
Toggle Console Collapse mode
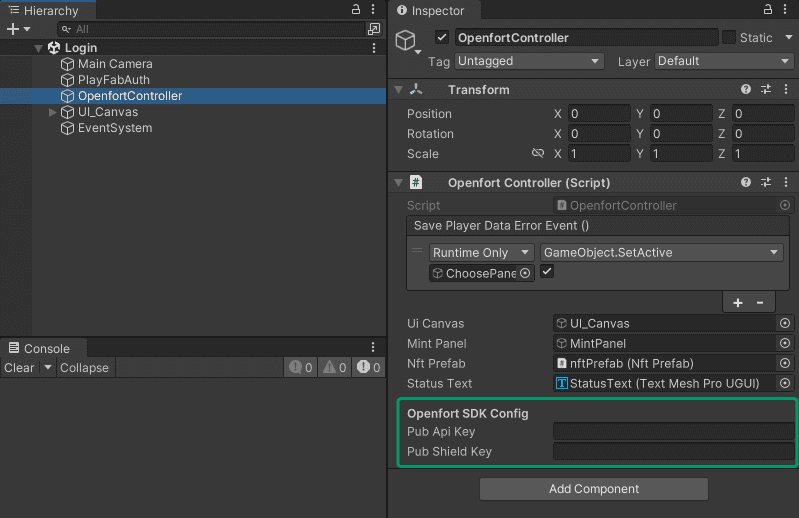coord(84,368)
